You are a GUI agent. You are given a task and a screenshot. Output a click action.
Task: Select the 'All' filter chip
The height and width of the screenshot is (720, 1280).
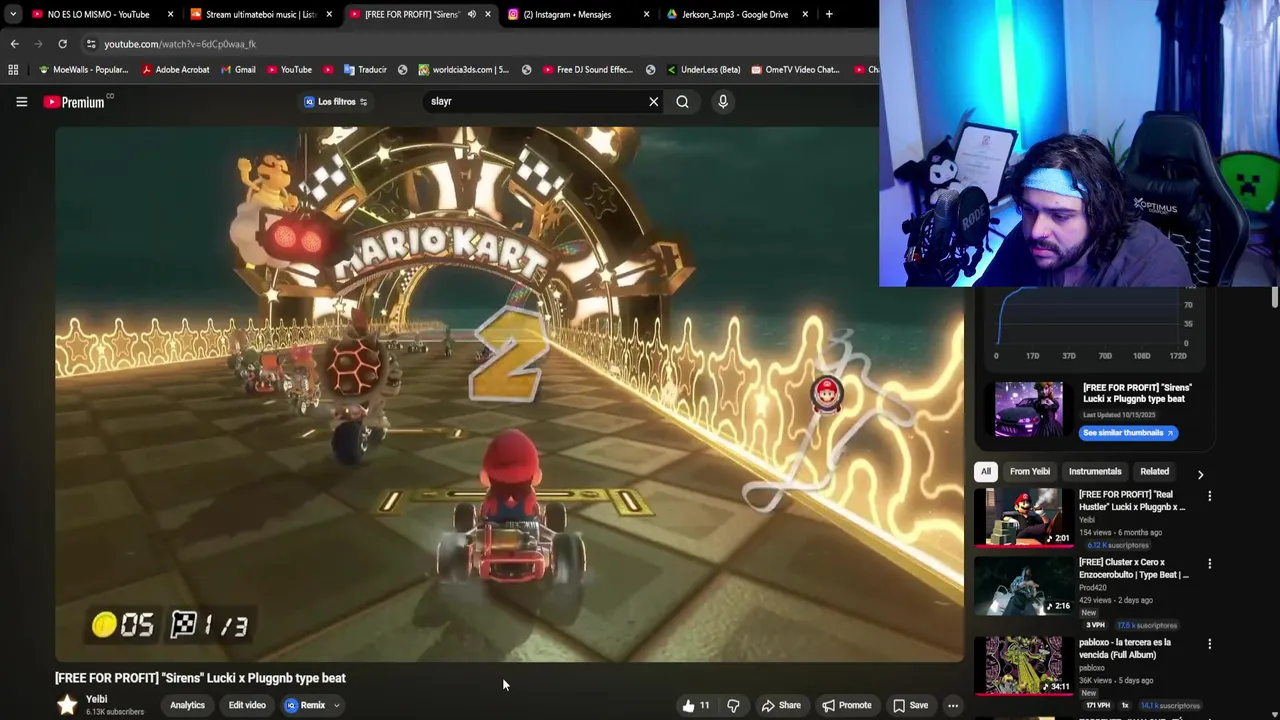pos(986,471)
